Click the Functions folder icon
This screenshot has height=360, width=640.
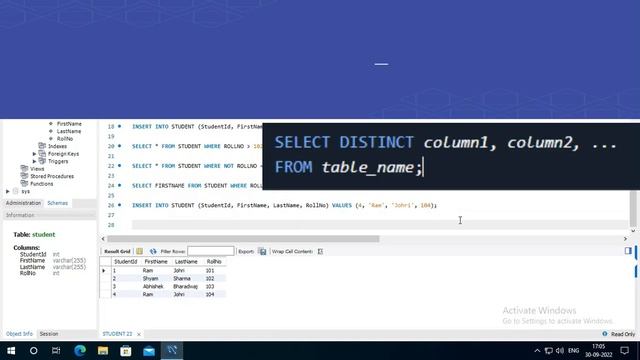(24, 183)
